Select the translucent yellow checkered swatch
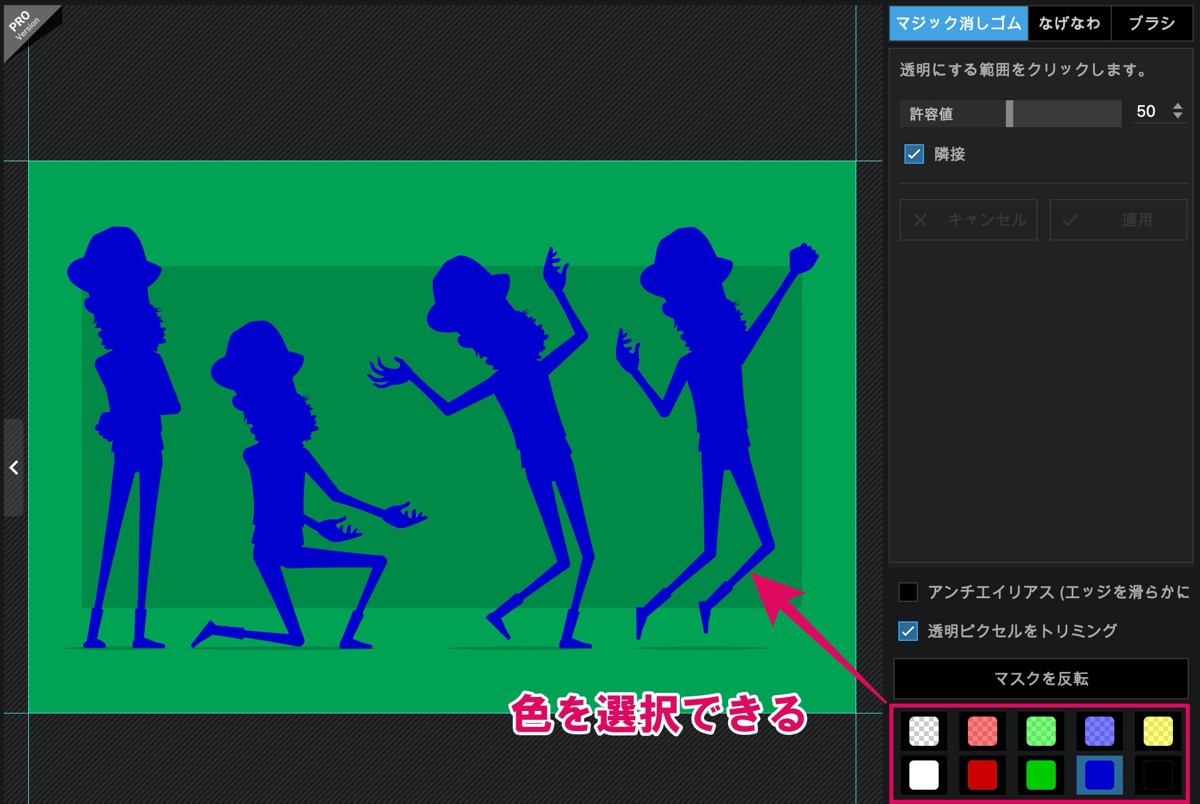Screen dimensions: 1200x804 (x=1159, y=732)
